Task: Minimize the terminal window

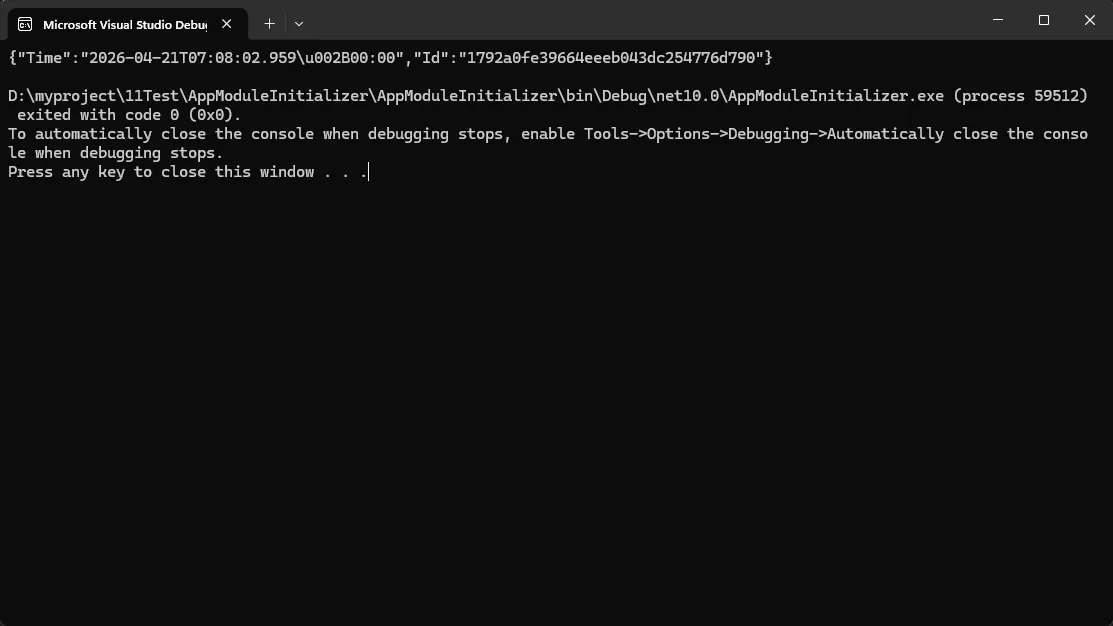Action: [998, 20]
